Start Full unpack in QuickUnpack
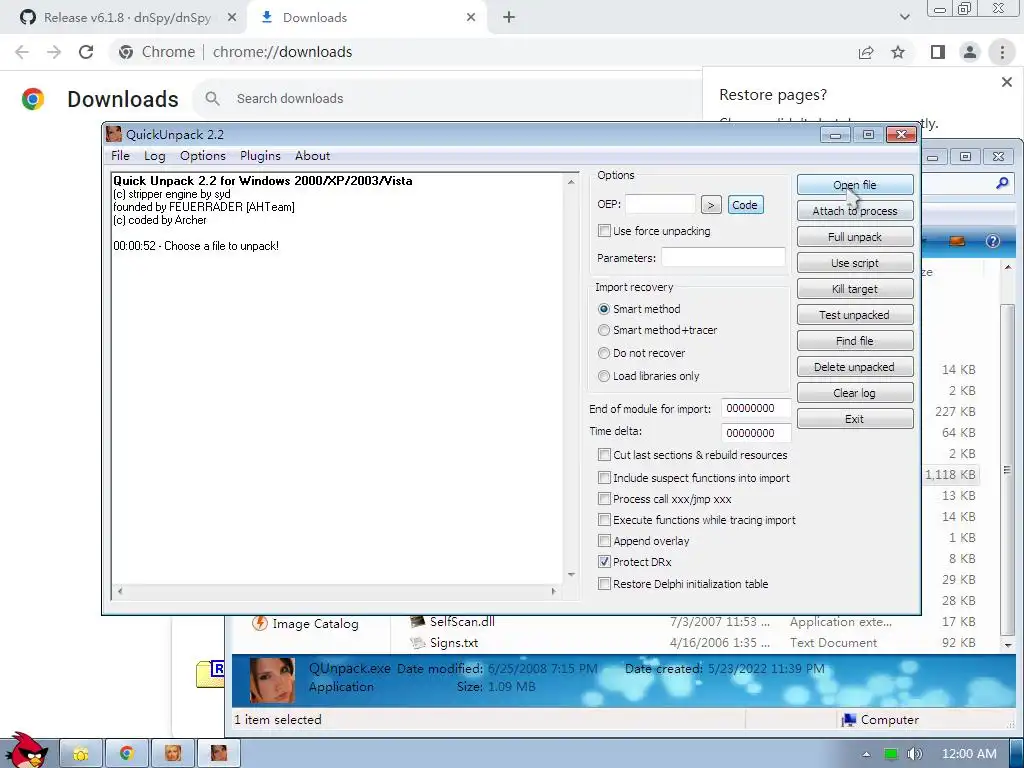Image resolution: width=1024 pixels, height=768 pixels. [855, 237]
